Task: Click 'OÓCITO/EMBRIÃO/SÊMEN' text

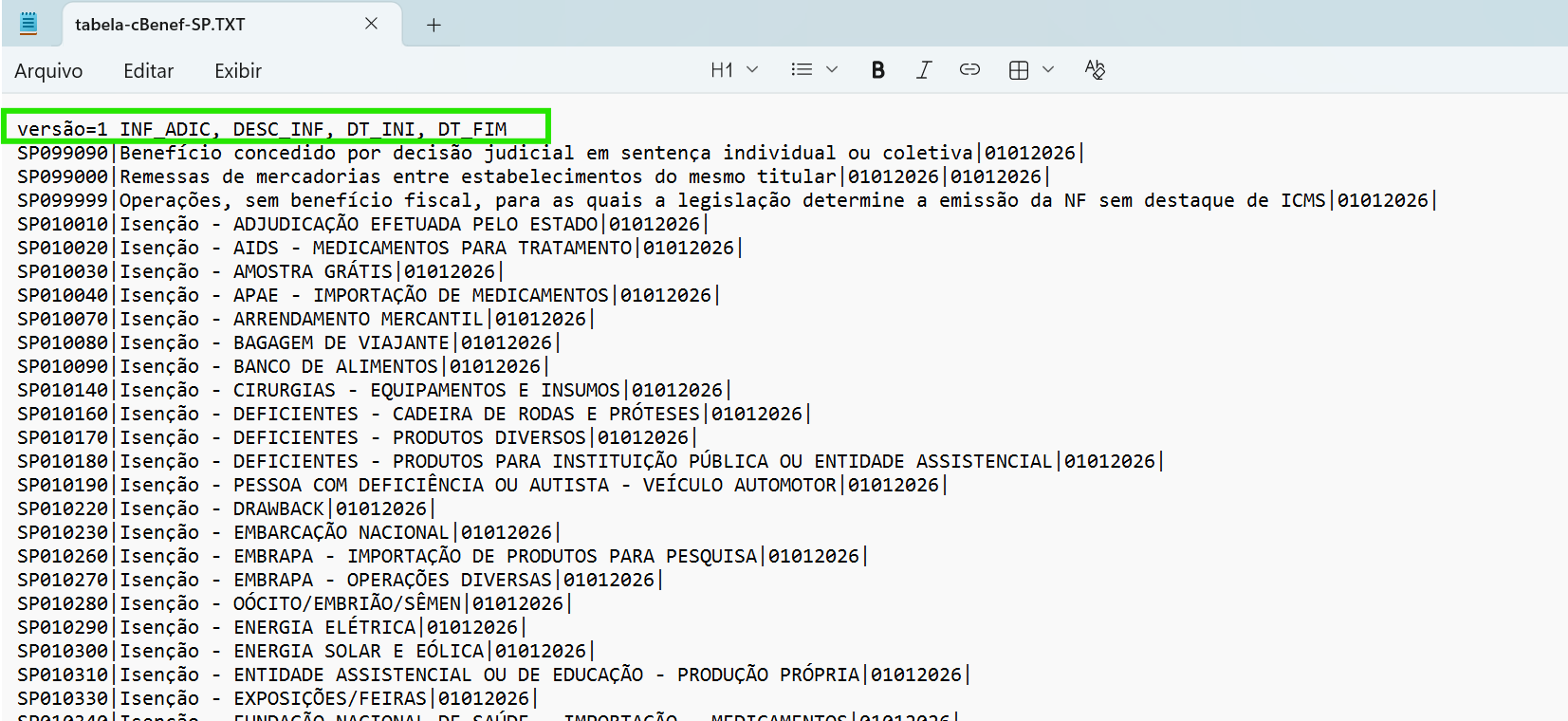Action: click(x=347, y=603)
